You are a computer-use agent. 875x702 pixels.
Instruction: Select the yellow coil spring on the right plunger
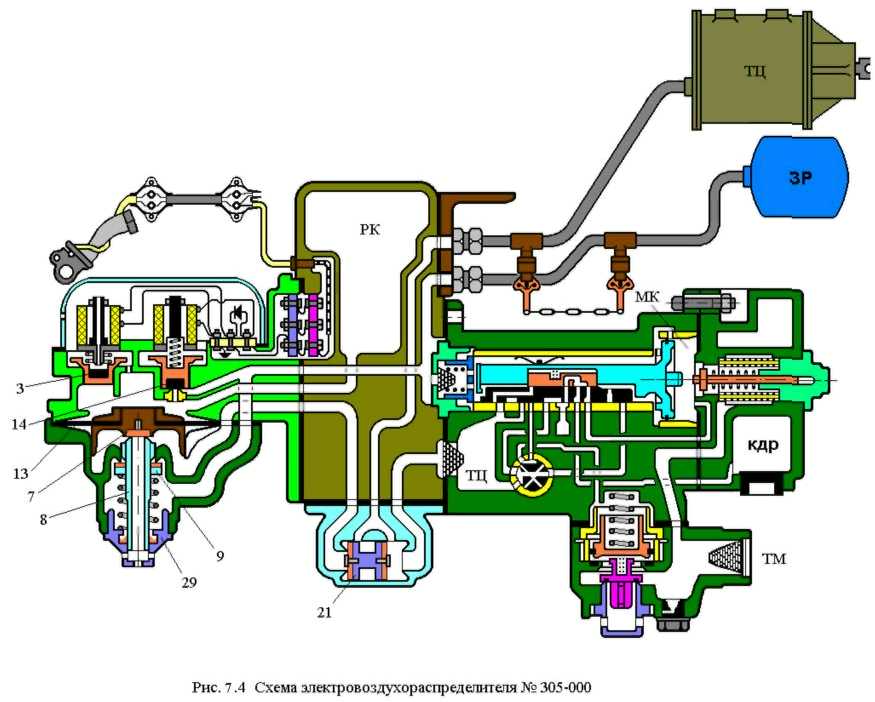[x=747, y=379]
